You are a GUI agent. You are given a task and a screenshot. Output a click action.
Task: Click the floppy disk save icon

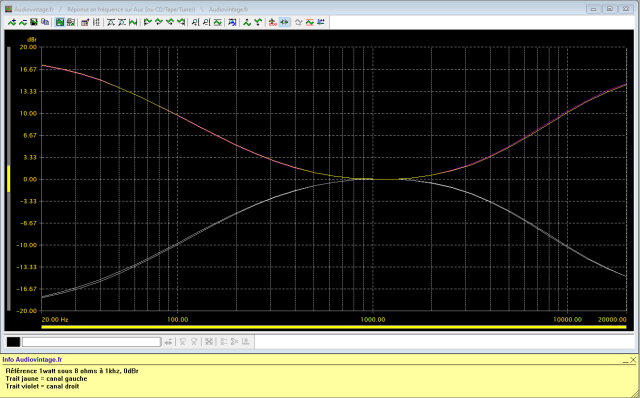tap(34, 22)
